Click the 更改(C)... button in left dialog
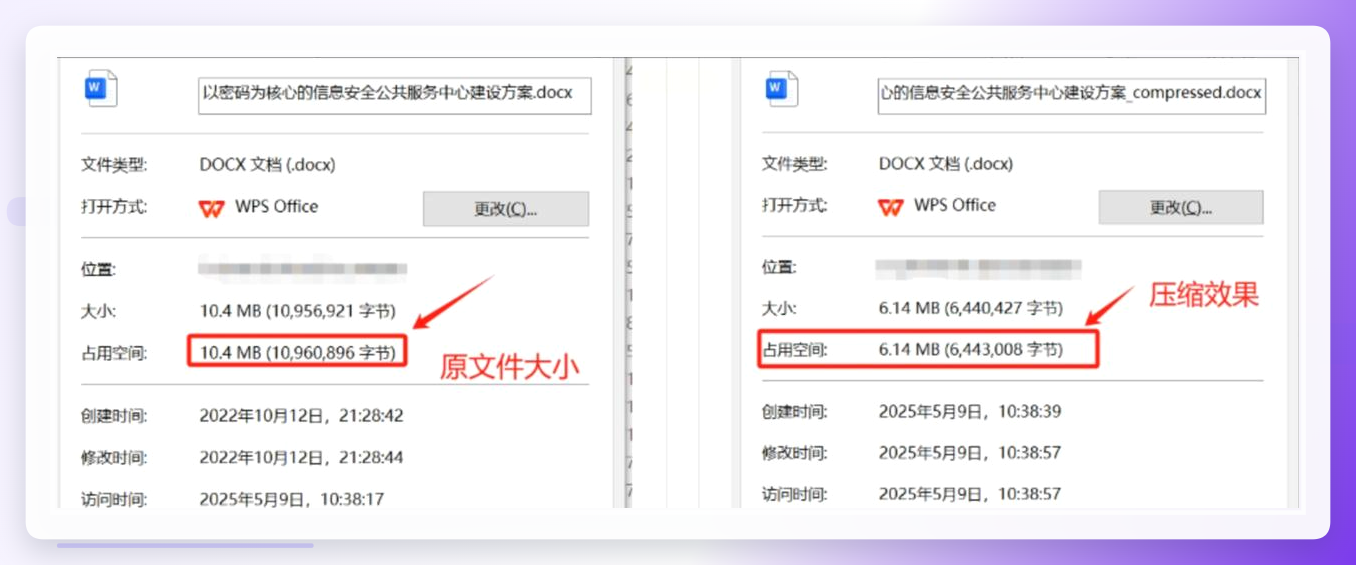The height and width of the screenshot is (565, 1356). point(506,209)
